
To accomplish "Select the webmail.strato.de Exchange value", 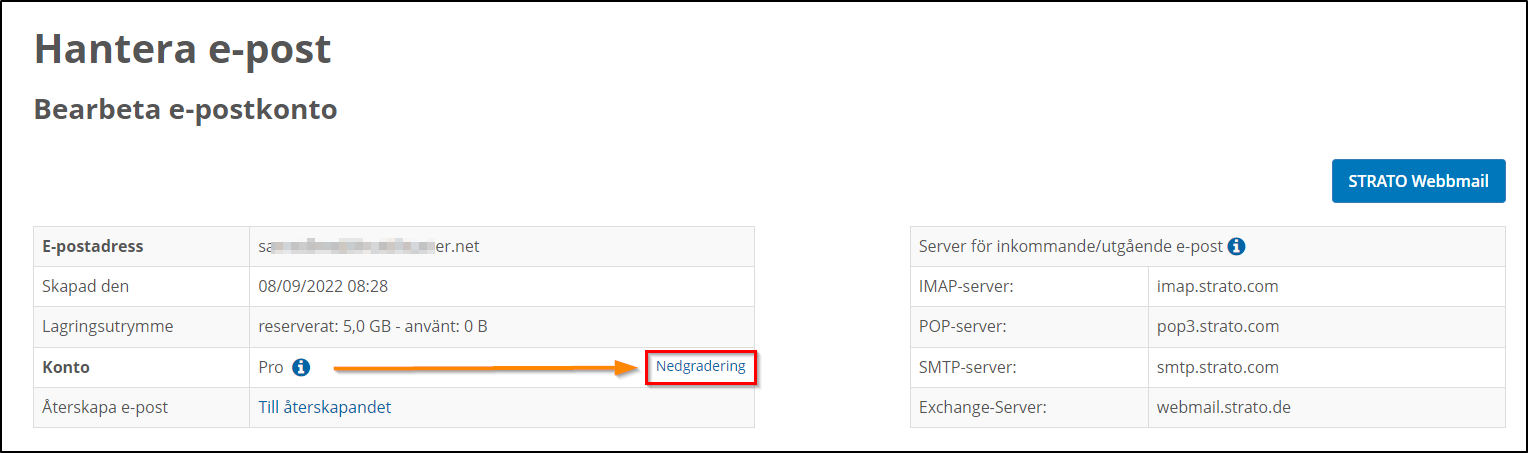I will 1223,407.
